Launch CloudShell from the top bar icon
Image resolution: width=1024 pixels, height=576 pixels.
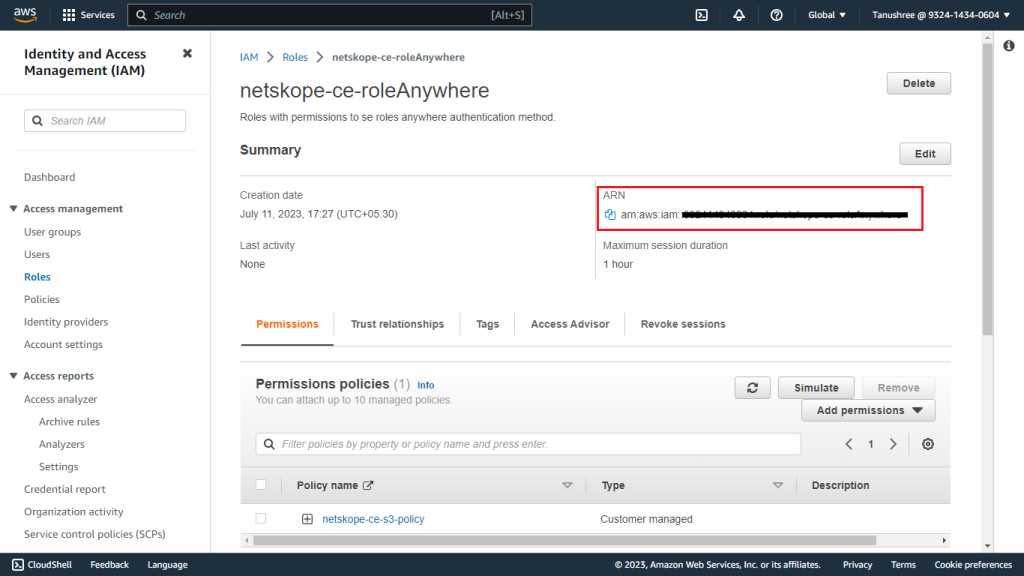tap(701, 15)
